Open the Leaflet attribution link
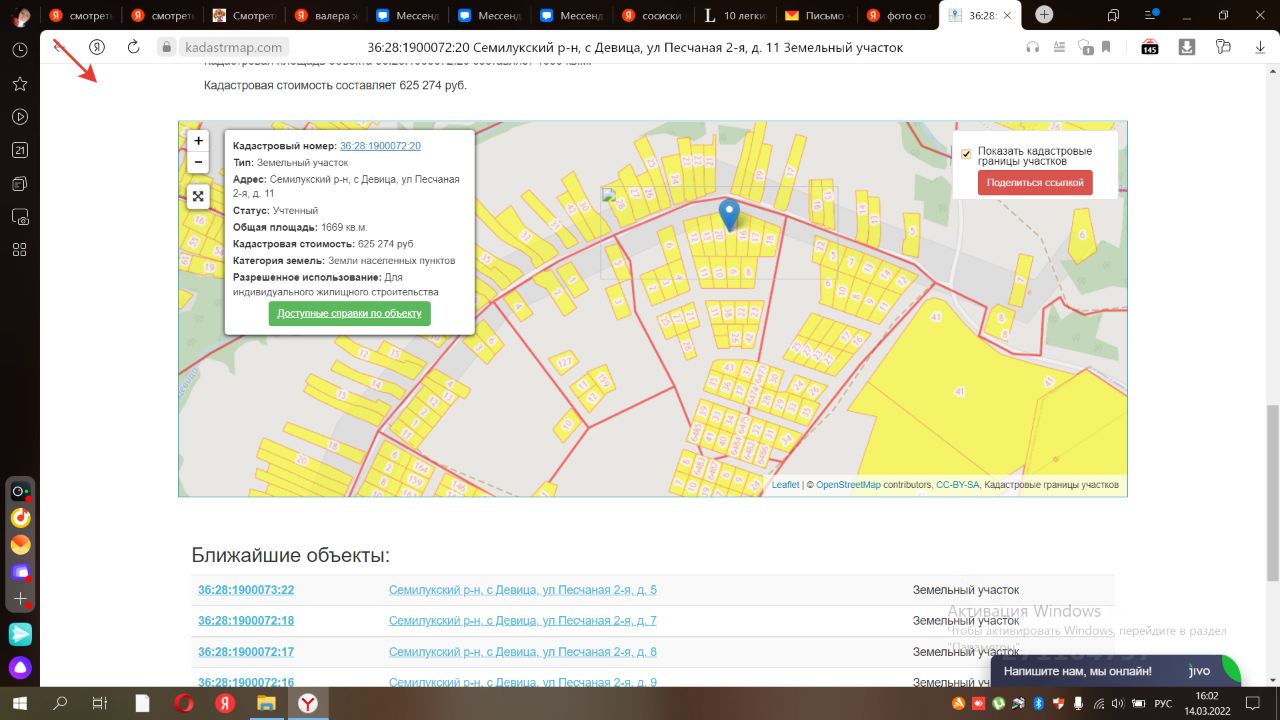 tap(785, 485)
